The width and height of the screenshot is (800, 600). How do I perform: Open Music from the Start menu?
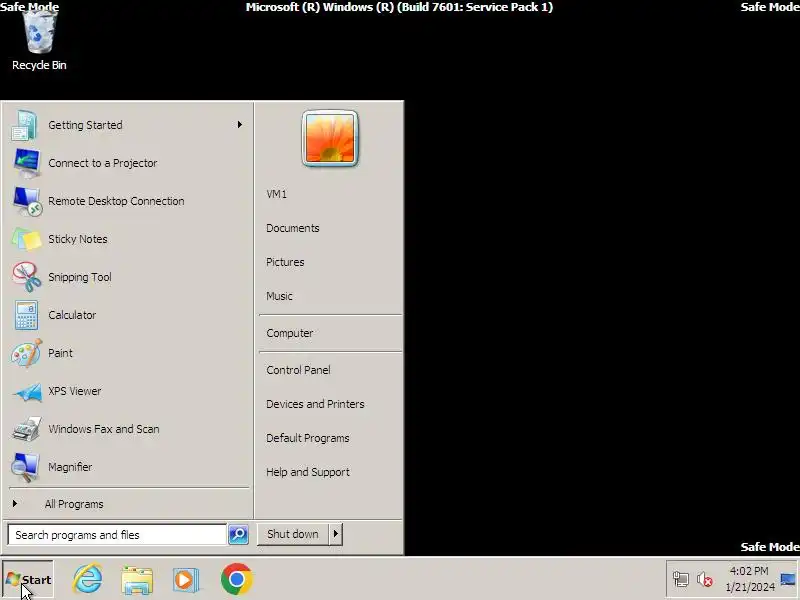(x=279, y=296)
